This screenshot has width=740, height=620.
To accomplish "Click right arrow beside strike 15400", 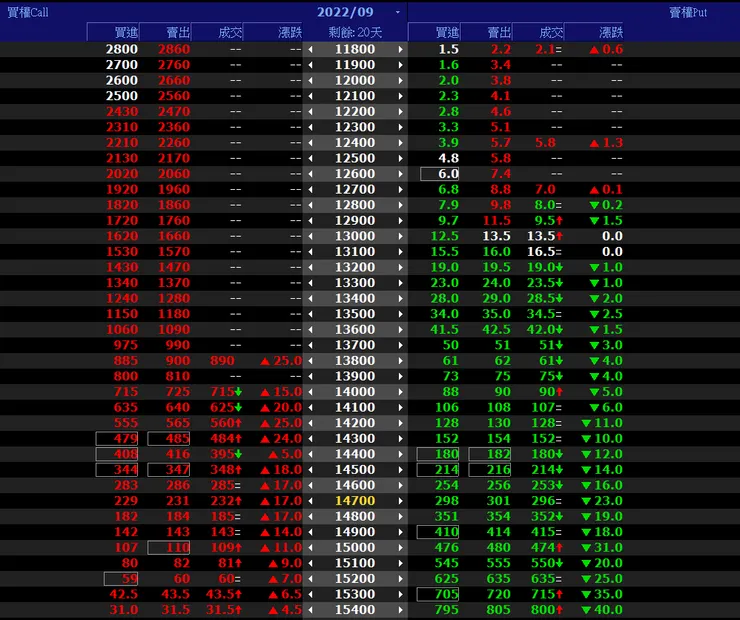I will (401, 610).
